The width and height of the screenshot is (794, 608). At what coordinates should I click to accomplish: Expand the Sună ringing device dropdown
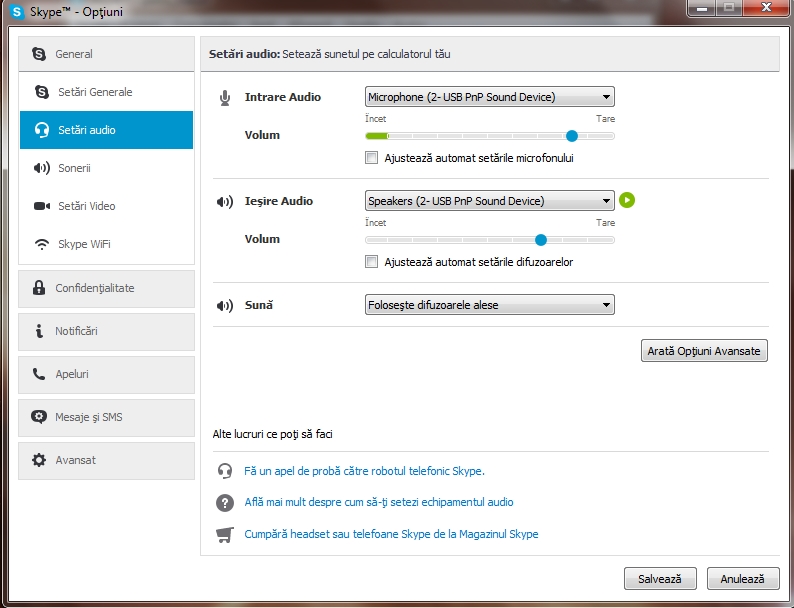(x=490, y=305)
